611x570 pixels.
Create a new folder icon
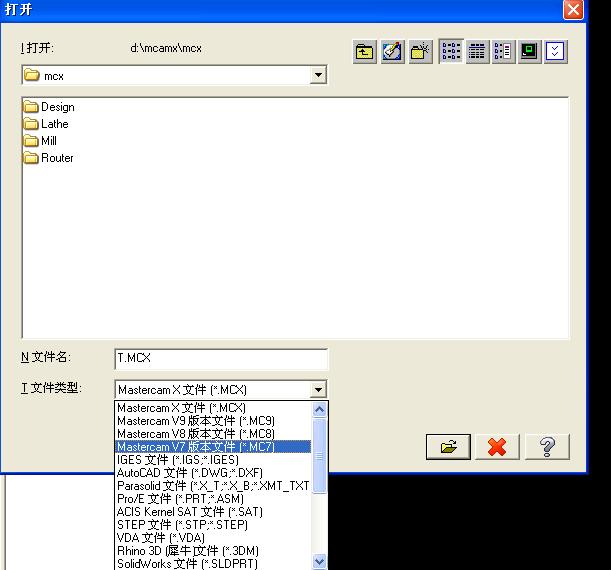(x=420, y=51)
